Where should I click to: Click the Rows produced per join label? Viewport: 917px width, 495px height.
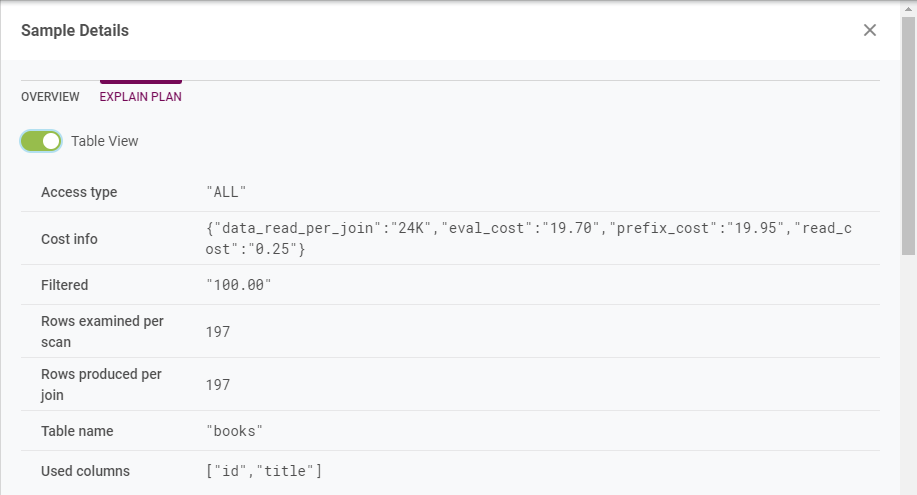pos(101,384)
